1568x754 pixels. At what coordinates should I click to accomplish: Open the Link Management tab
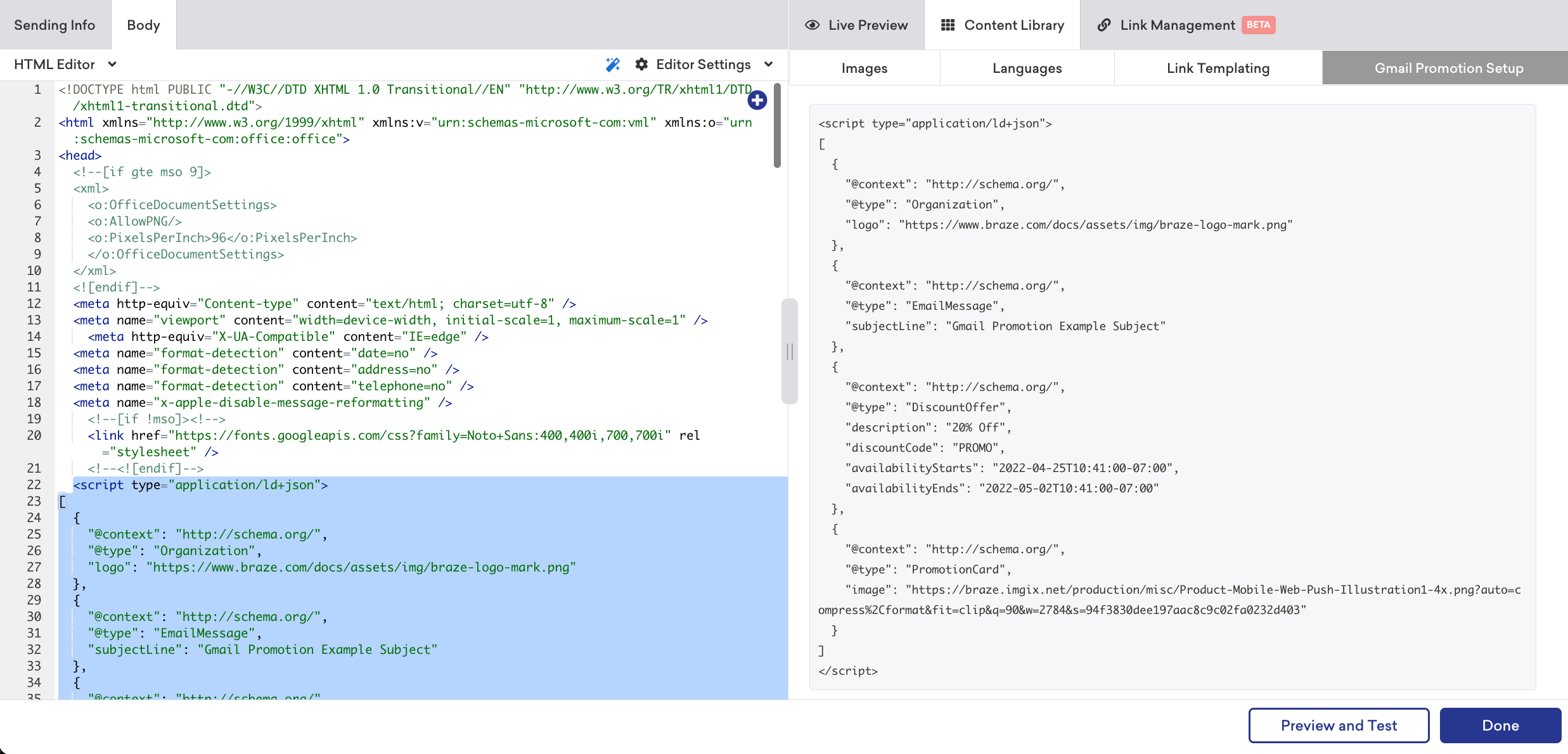(1186, 25)
